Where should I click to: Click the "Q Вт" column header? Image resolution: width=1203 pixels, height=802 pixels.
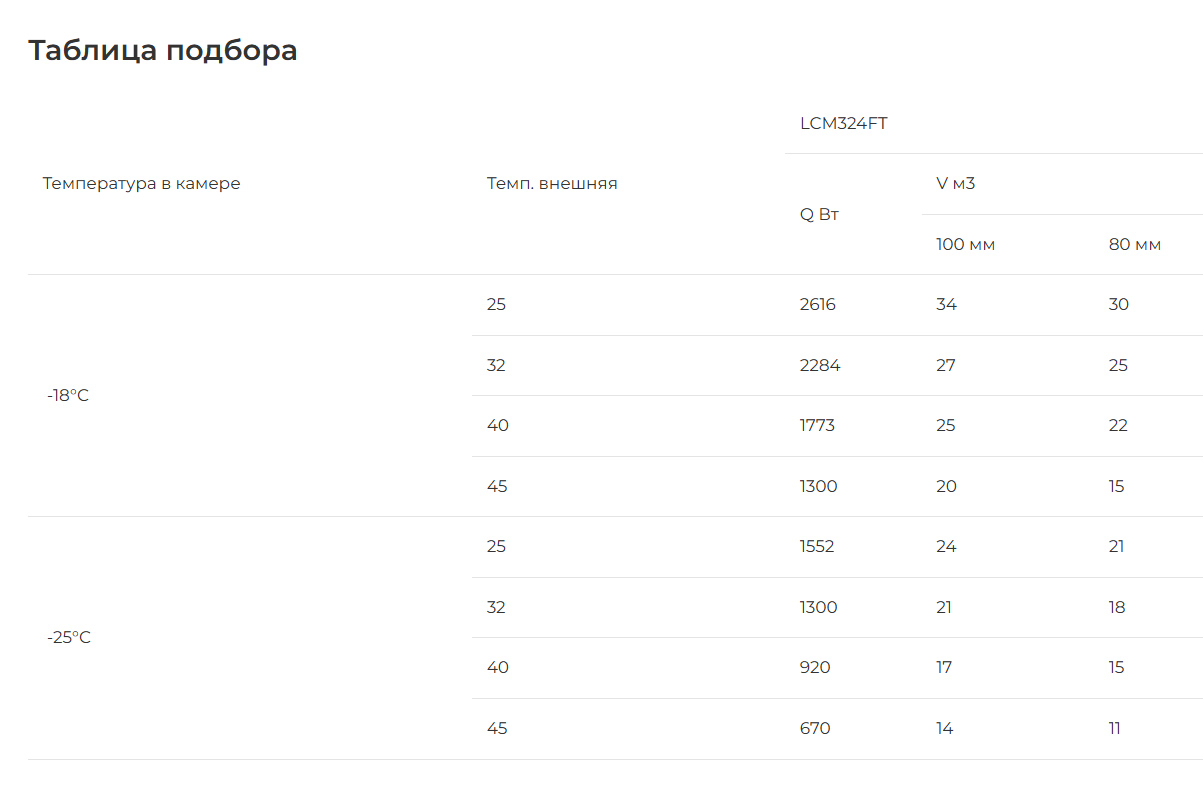pos(819,214)
